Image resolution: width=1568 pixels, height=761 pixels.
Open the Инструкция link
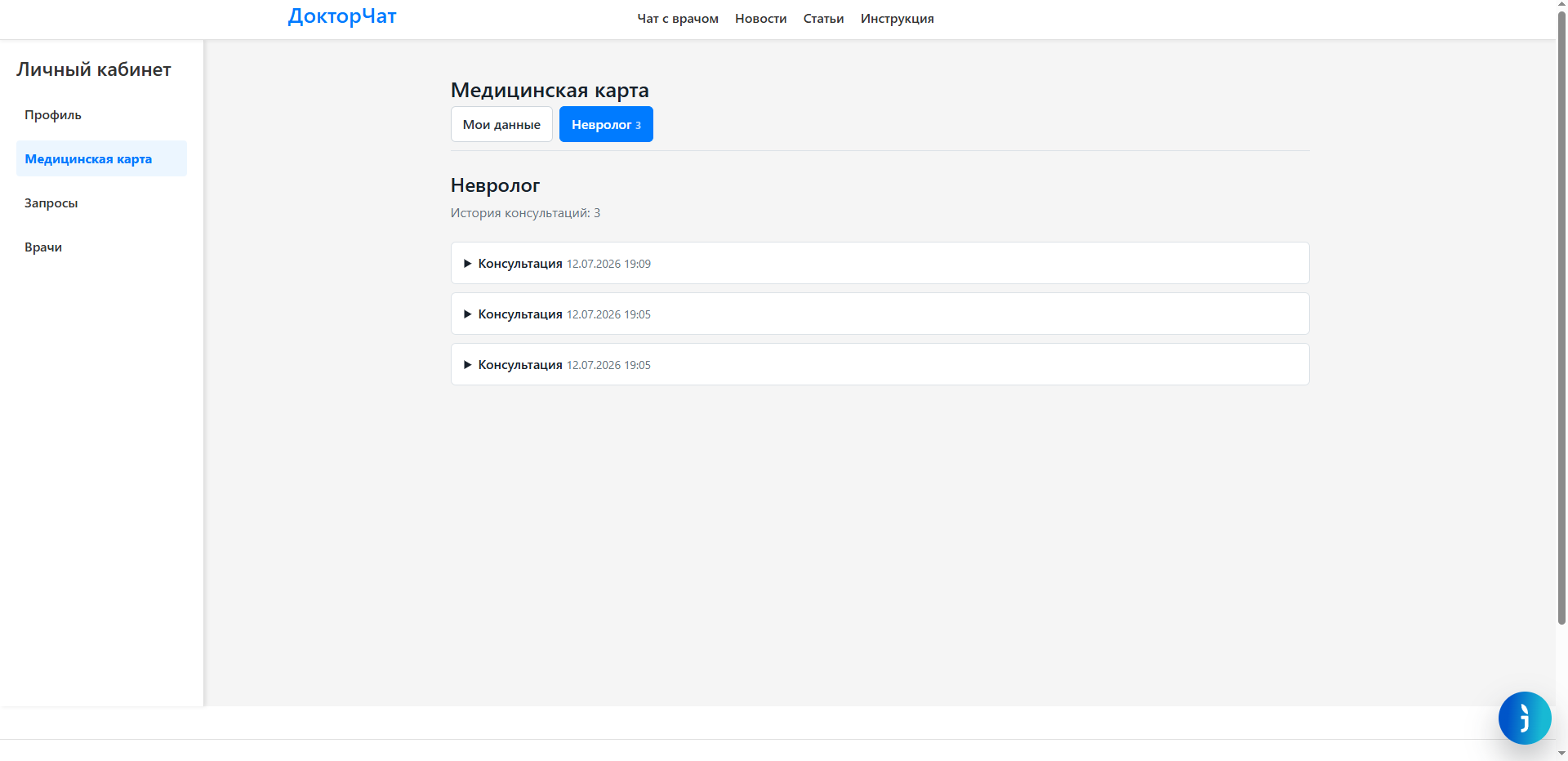click(x=897, y=18)
